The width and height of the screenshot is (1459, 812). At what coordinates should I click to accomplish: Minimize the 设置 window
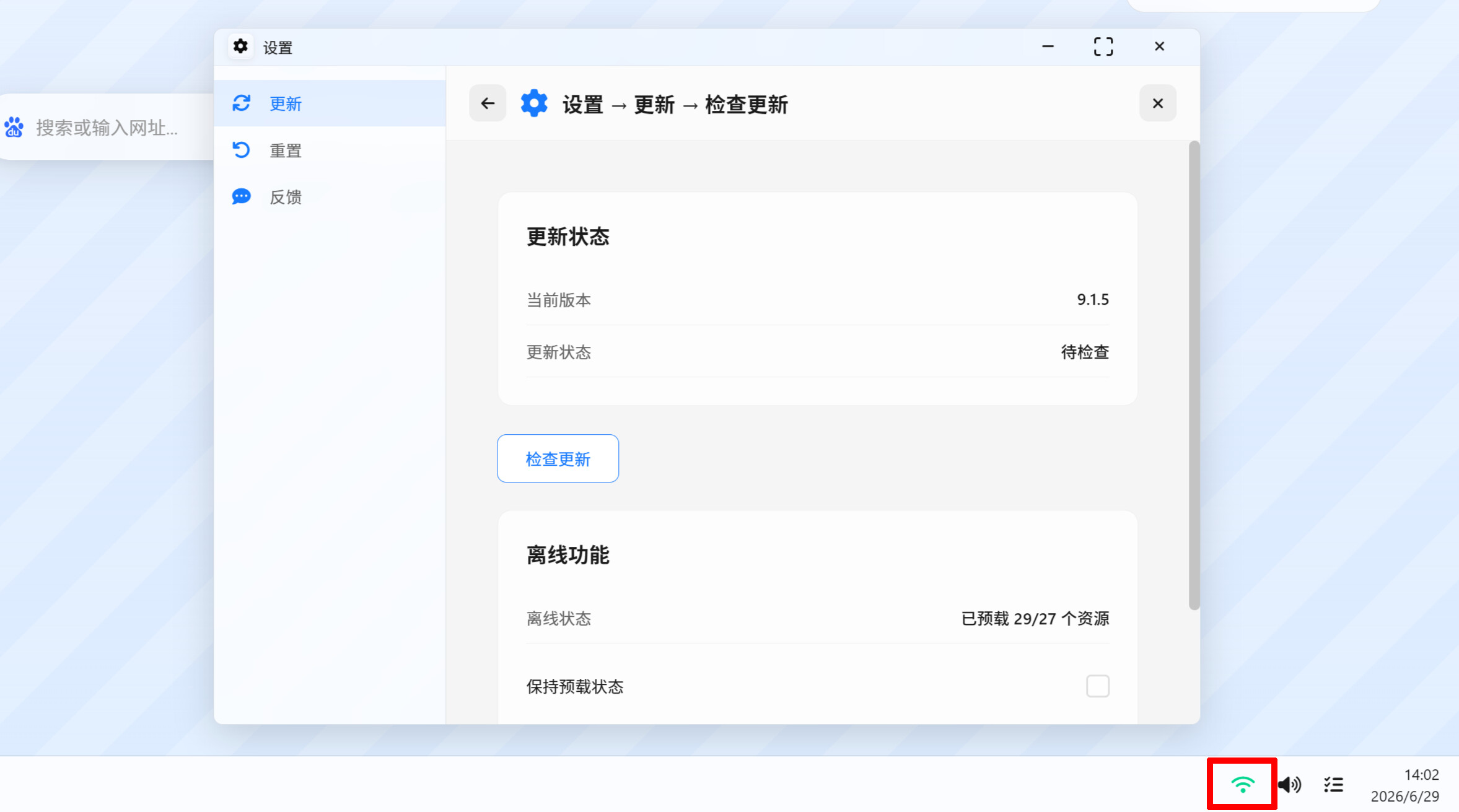(x=1048, y=46)
